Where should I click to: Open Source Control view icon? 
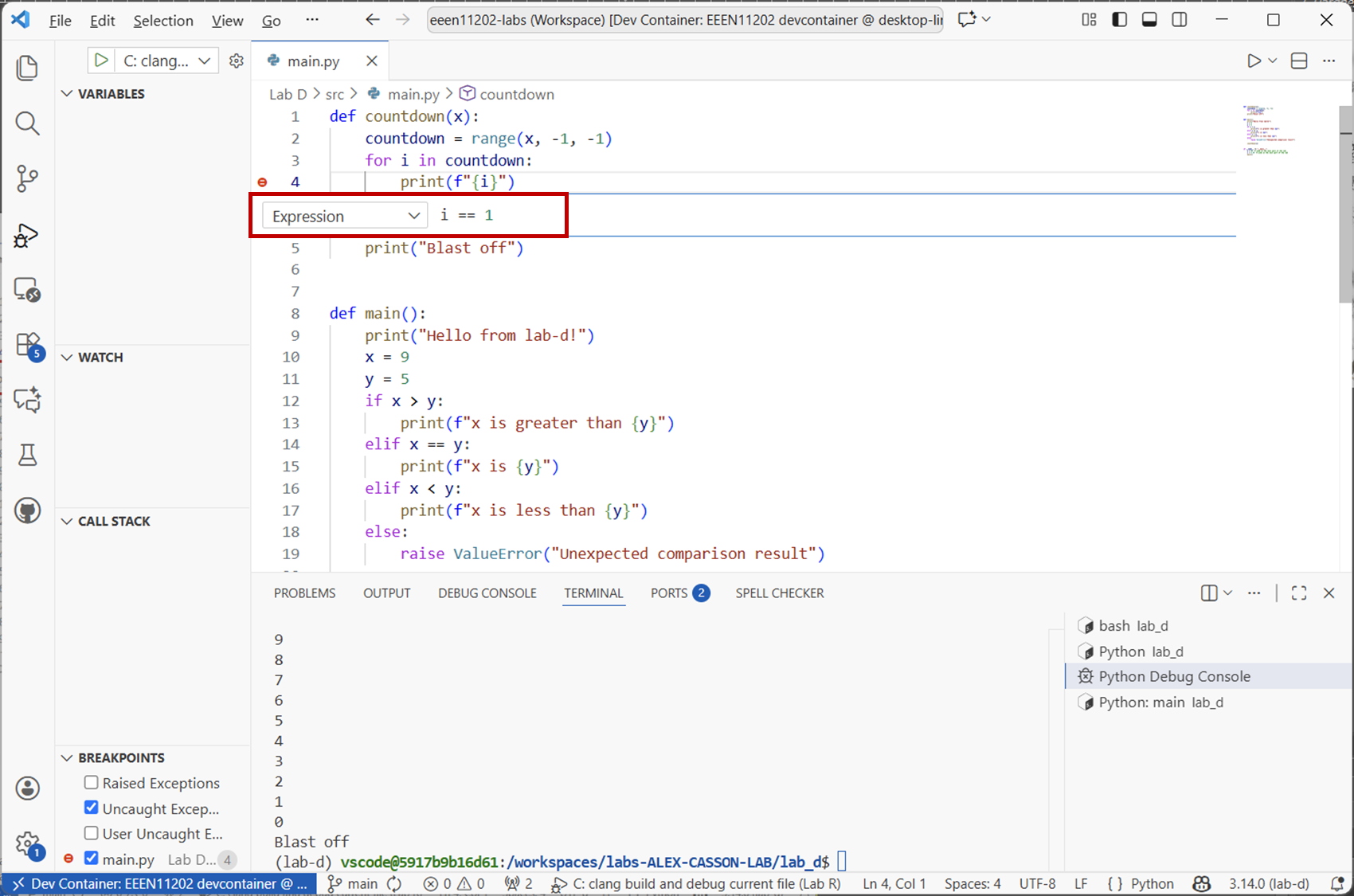coord(27,178)
